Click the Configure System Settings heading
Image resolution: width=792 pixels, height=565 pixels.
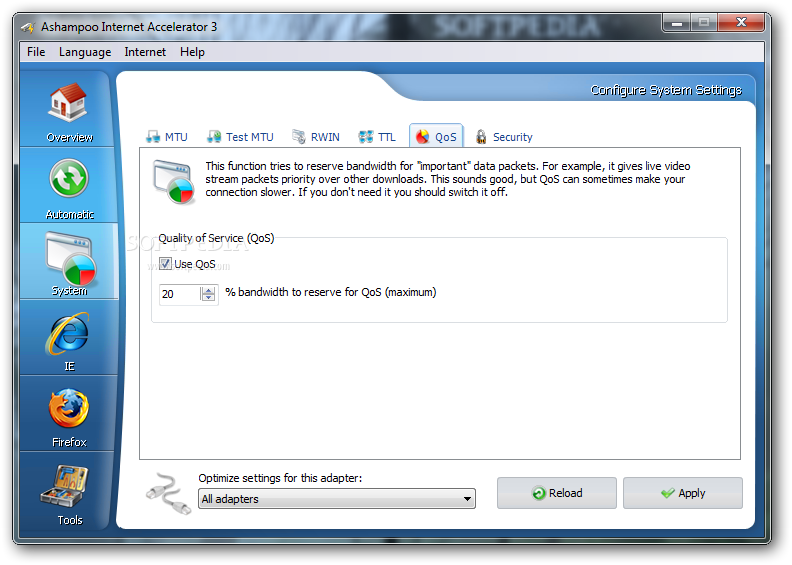pyautogui.click(x=666, y=90)
